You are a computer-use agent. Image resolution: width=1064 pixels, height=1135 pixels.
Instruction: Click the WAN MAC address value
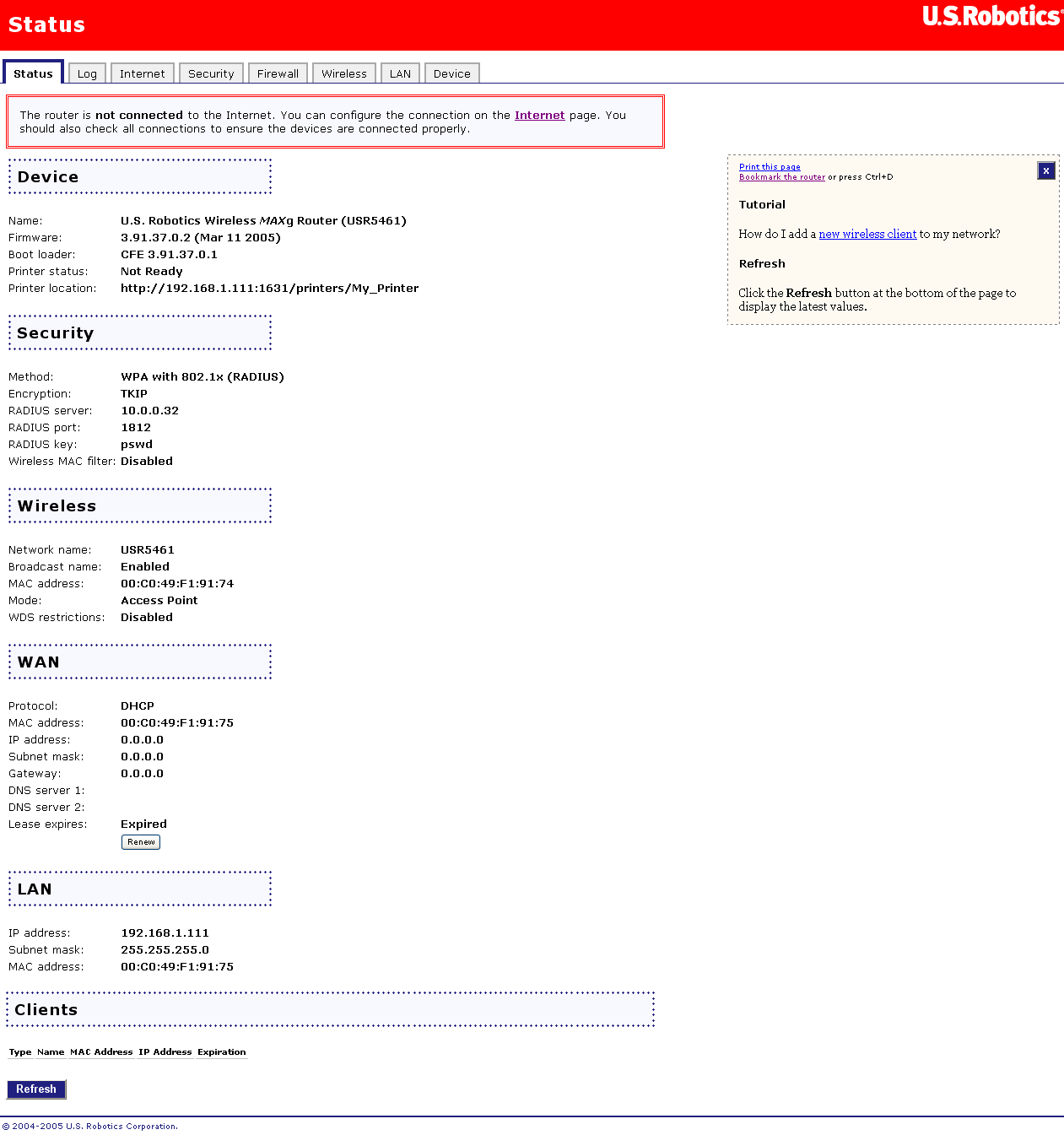(177, 722)
